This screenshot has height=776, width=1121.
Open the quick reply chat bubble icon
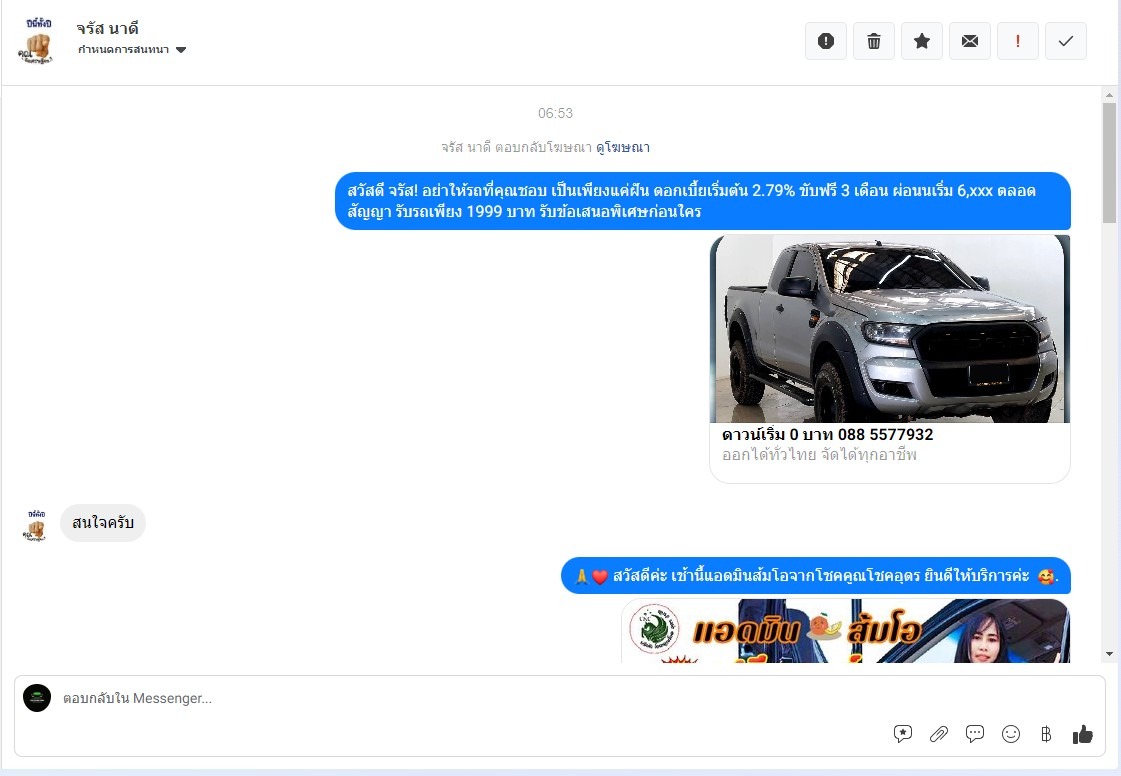click(x=974, y=734)
